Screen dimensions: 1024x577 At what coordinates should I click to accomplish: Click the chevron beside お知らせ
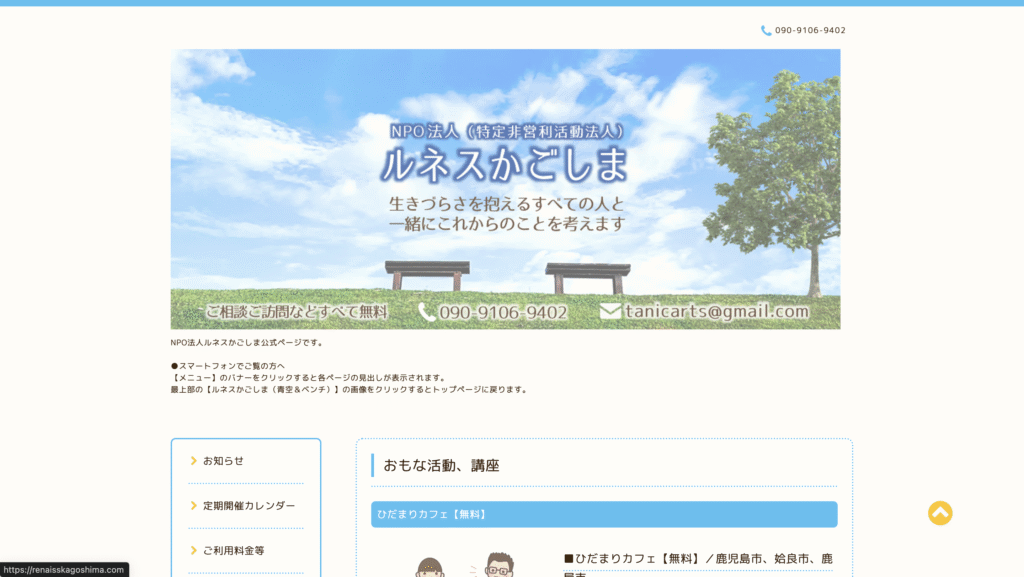click(194, 461)
